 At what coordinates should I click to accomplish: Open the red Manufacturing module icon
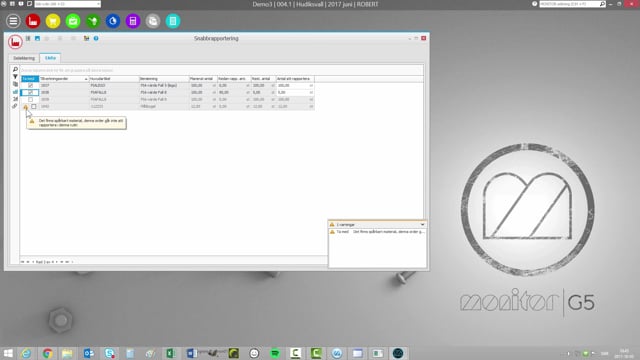pos(33,21)
